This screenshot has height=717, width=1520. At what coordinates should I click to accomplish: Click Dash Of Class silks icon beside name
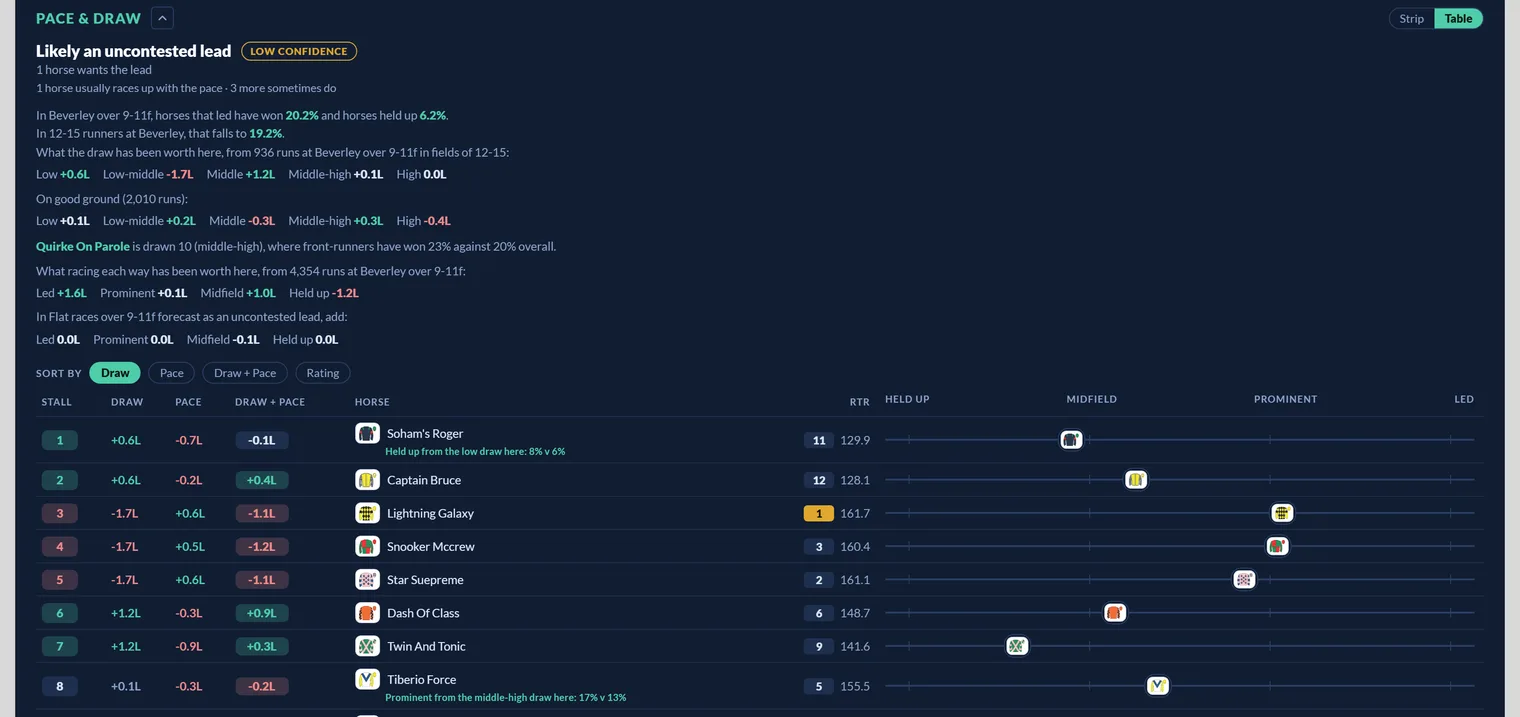tap(368, 612)
